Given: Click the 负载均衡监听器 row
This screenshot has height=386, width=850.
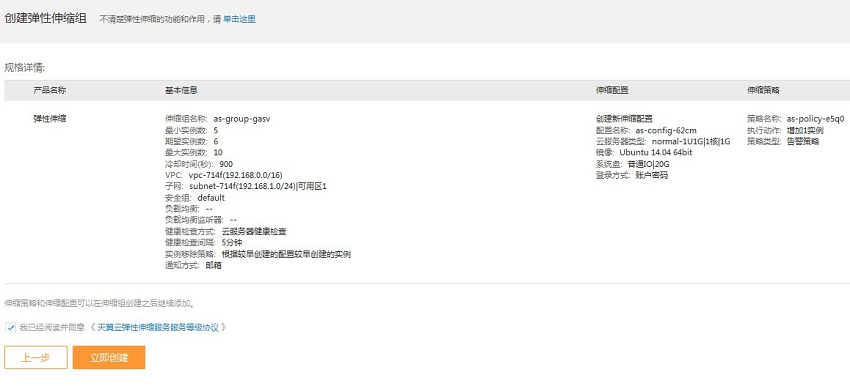Looking at the screenshot, I should coord(201,220).
